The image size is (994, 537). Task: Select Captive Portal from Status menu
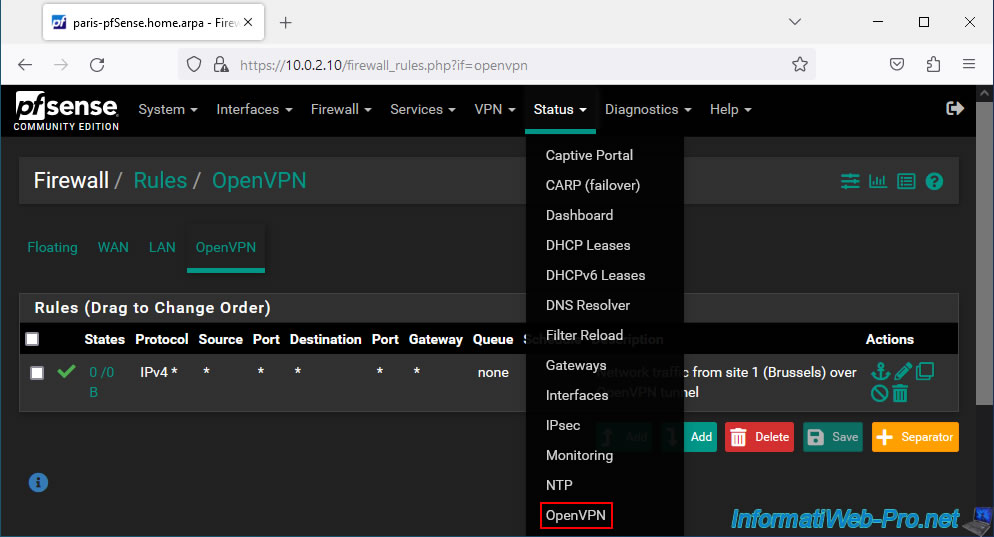590,155
